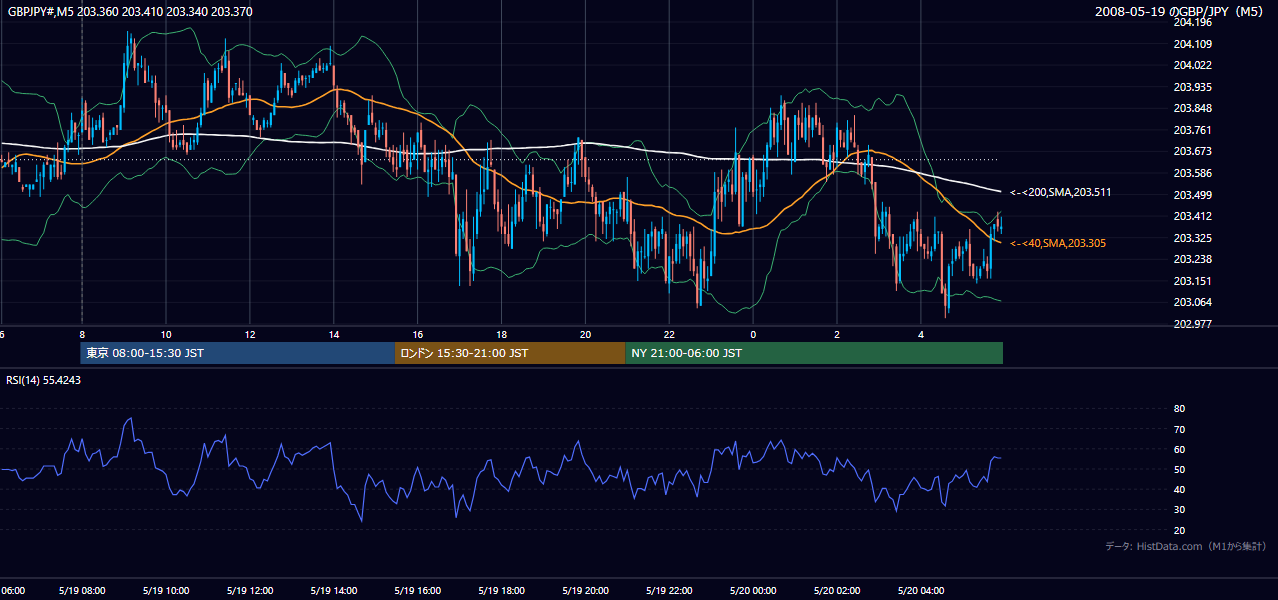Click price level 203.412 on the axis
The height and width of the screenshot is (600, 1278).
pyautogui.click(x=1192, y=217)
